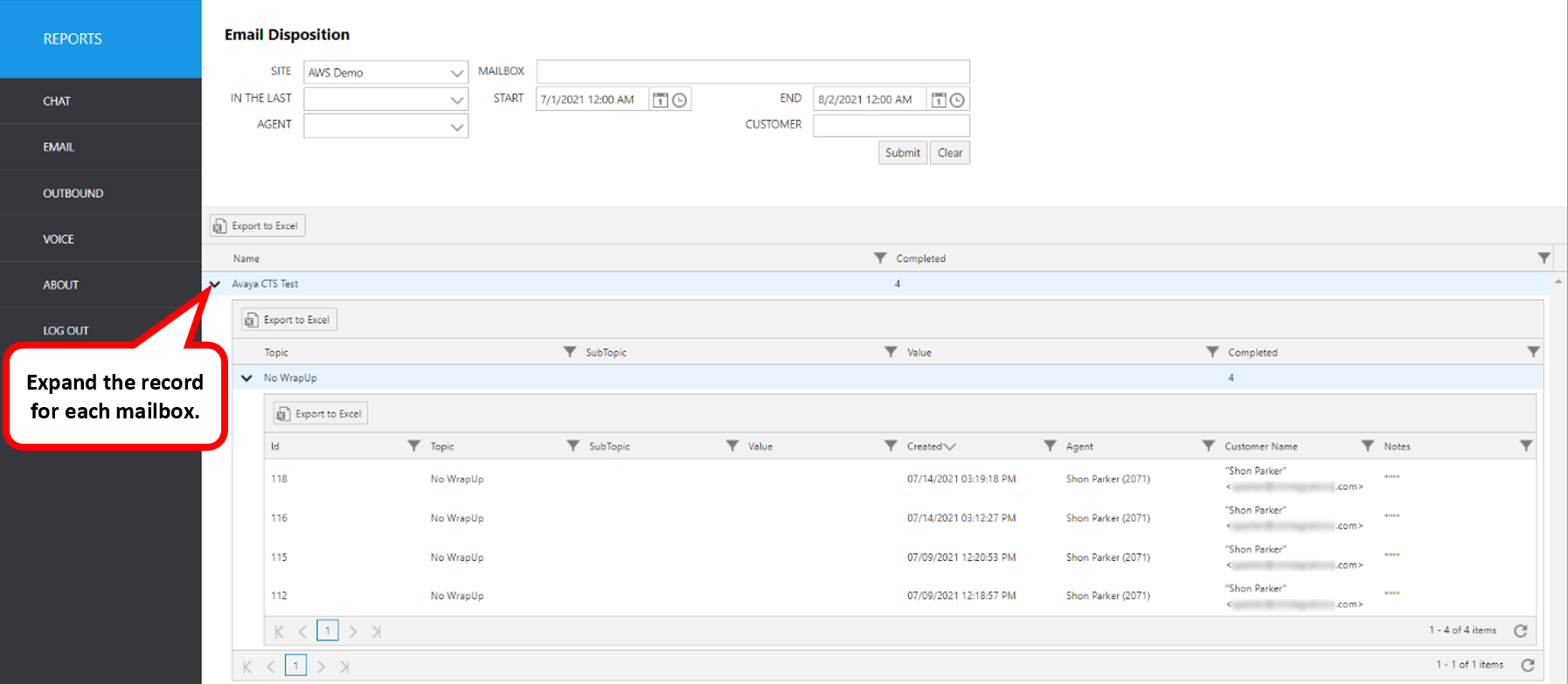
Task: Select the row with Id 118
Action: click(x=900, y=479)
